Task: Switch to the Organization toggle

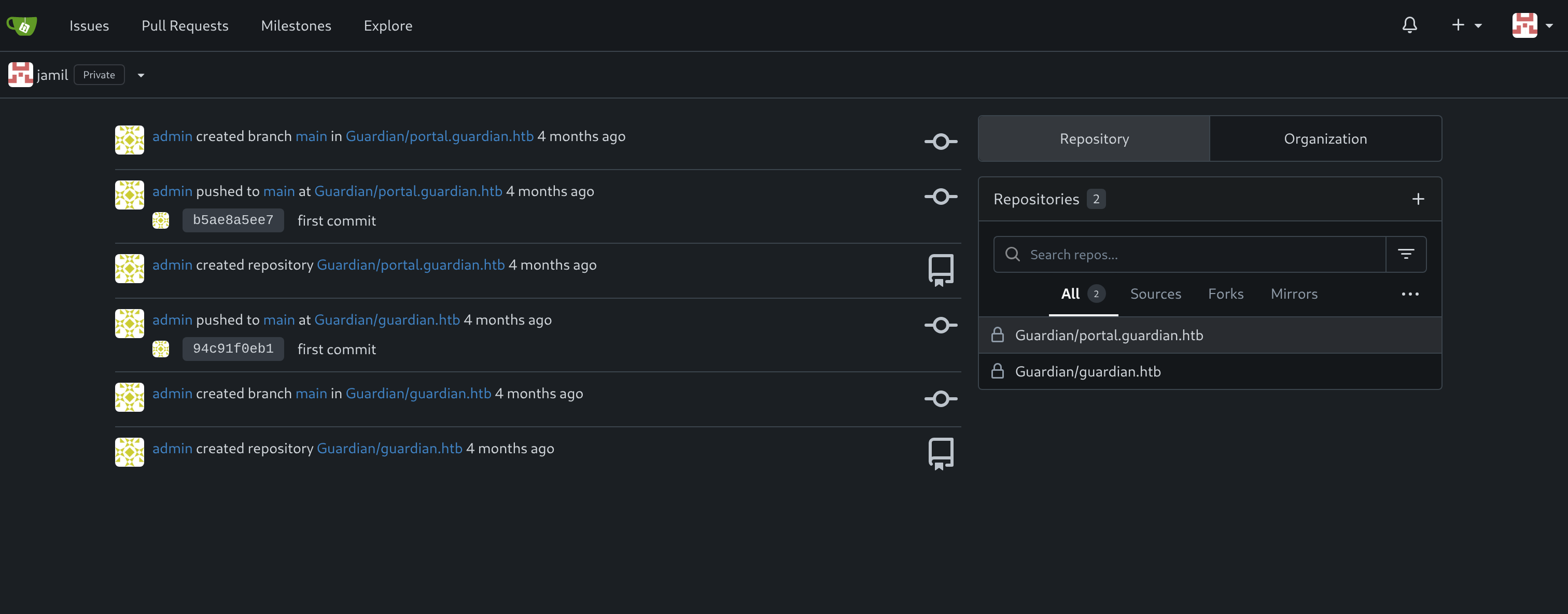Action: [x=1325, y=139]
